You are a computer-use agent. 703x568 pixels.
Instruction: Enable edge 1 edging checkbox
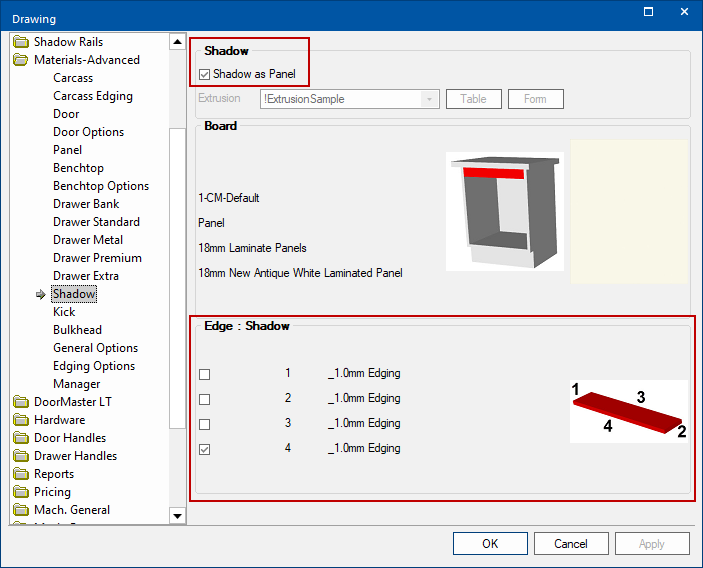(205, 374)
